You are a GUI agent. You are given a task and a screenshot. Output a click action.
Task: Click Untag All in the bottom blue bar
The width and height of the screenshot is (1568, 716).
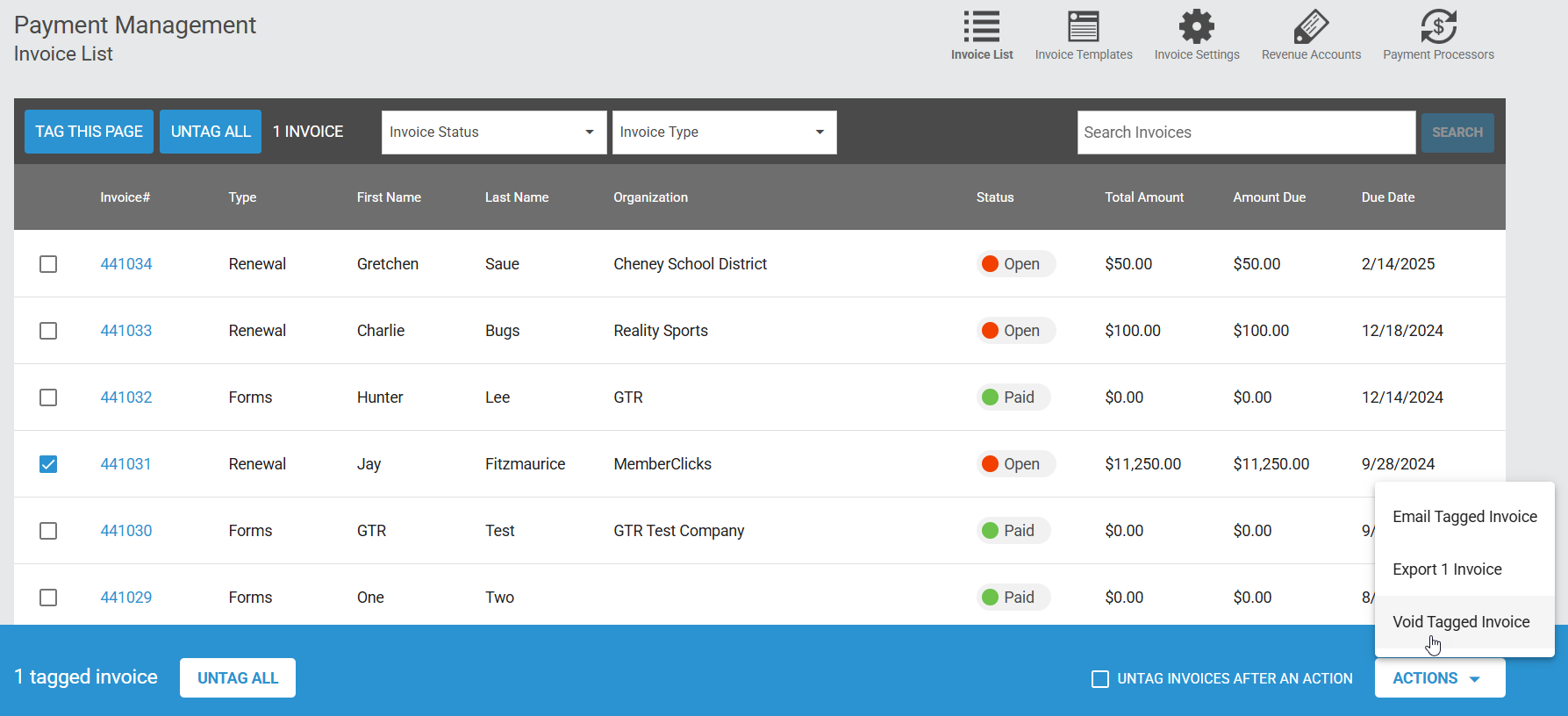[238, 678]
